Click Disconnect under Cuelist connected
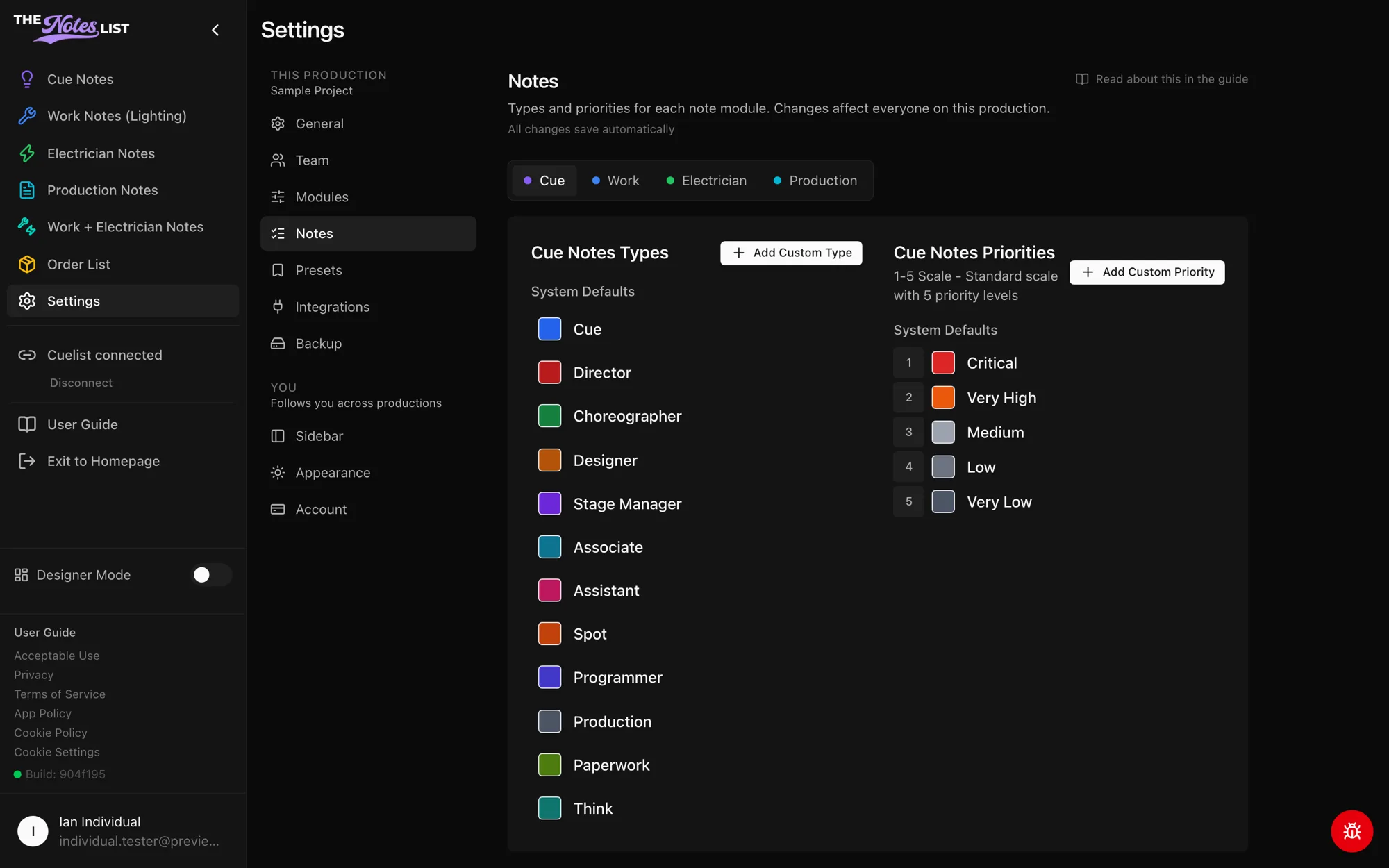 click(81, 383)
